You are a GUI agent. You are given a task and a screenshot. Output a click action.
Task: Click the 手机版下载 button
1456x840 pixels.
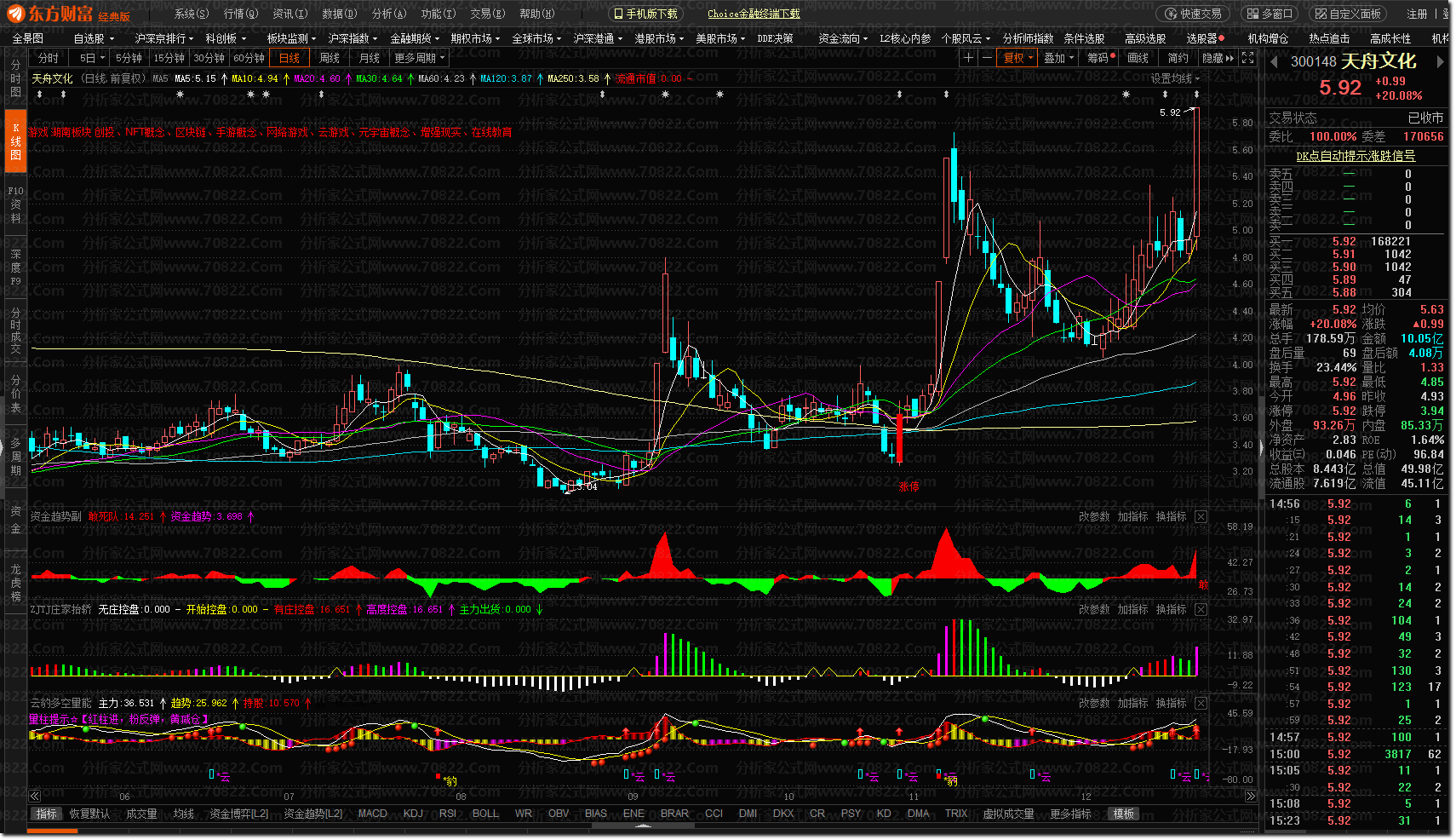(x=645, y=14)
